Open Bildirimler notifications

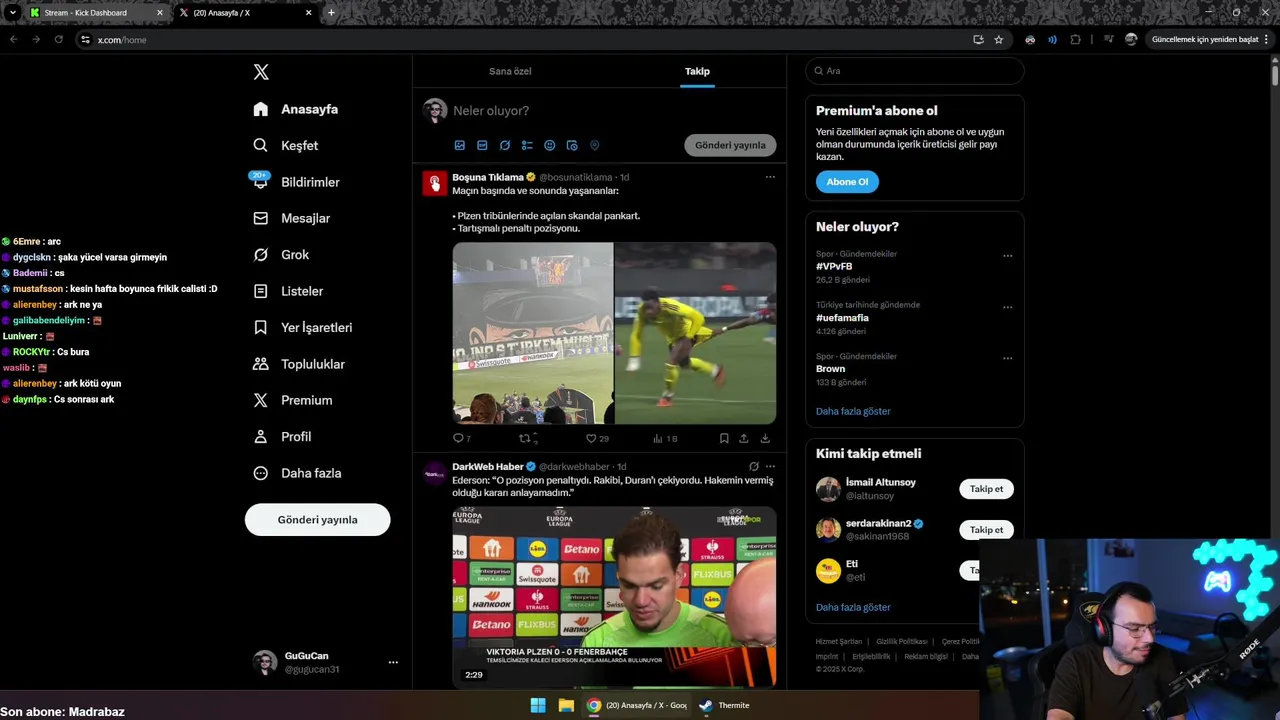(x=297, y=182)
